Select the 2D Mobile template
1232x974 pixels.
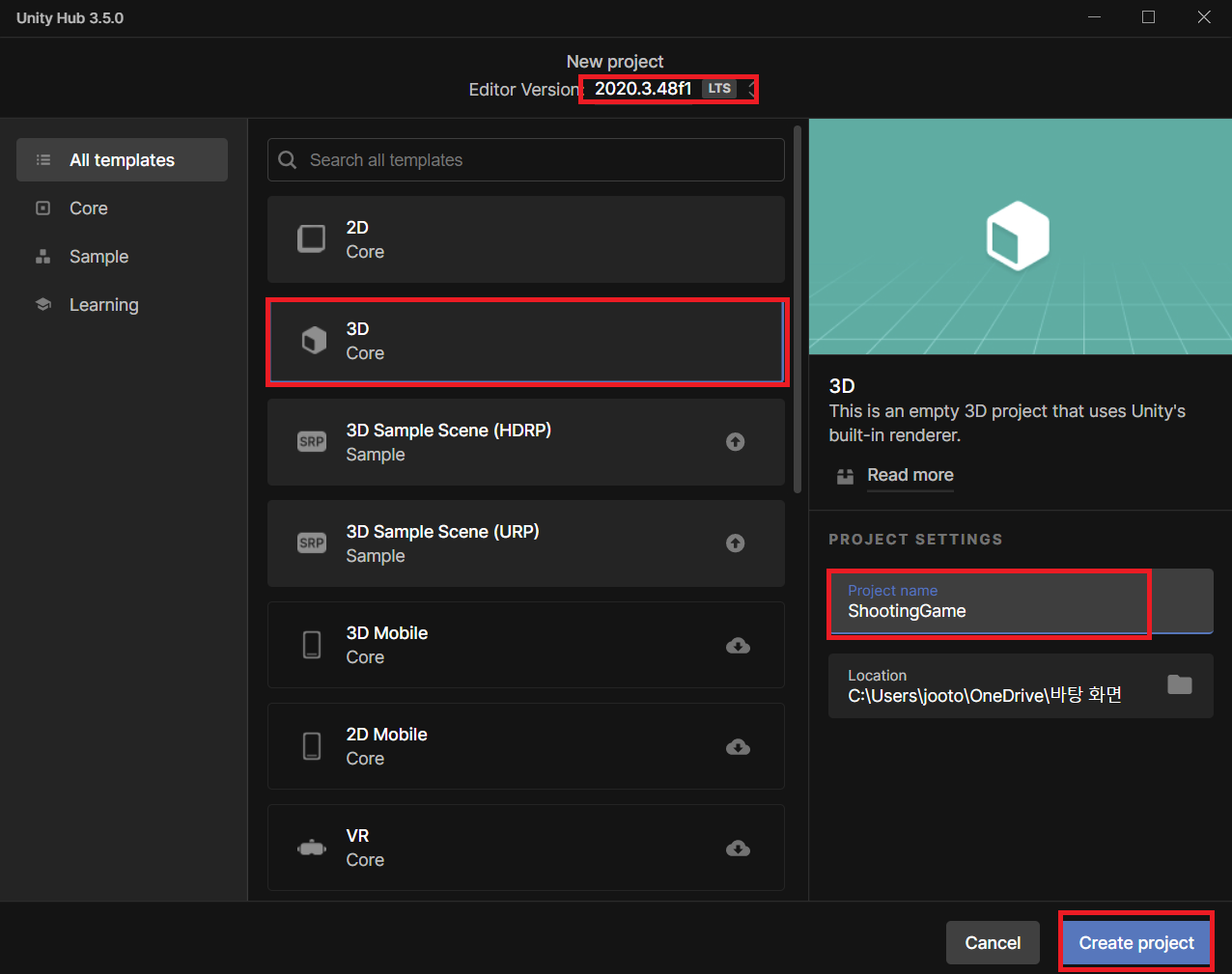525,746
